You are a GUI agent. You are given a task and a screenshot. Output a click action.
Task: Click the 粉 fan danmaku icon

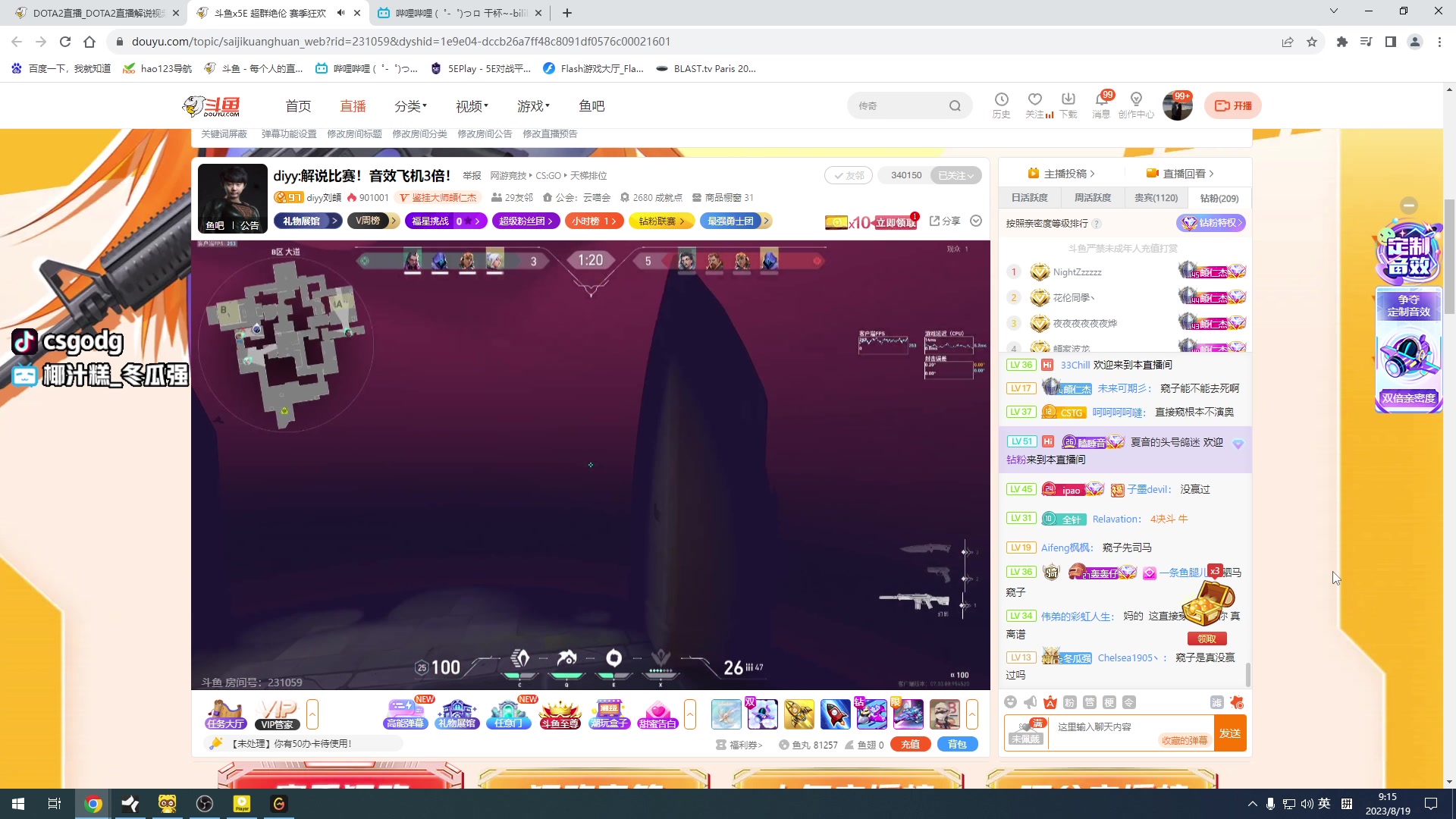pos(1069,702)
